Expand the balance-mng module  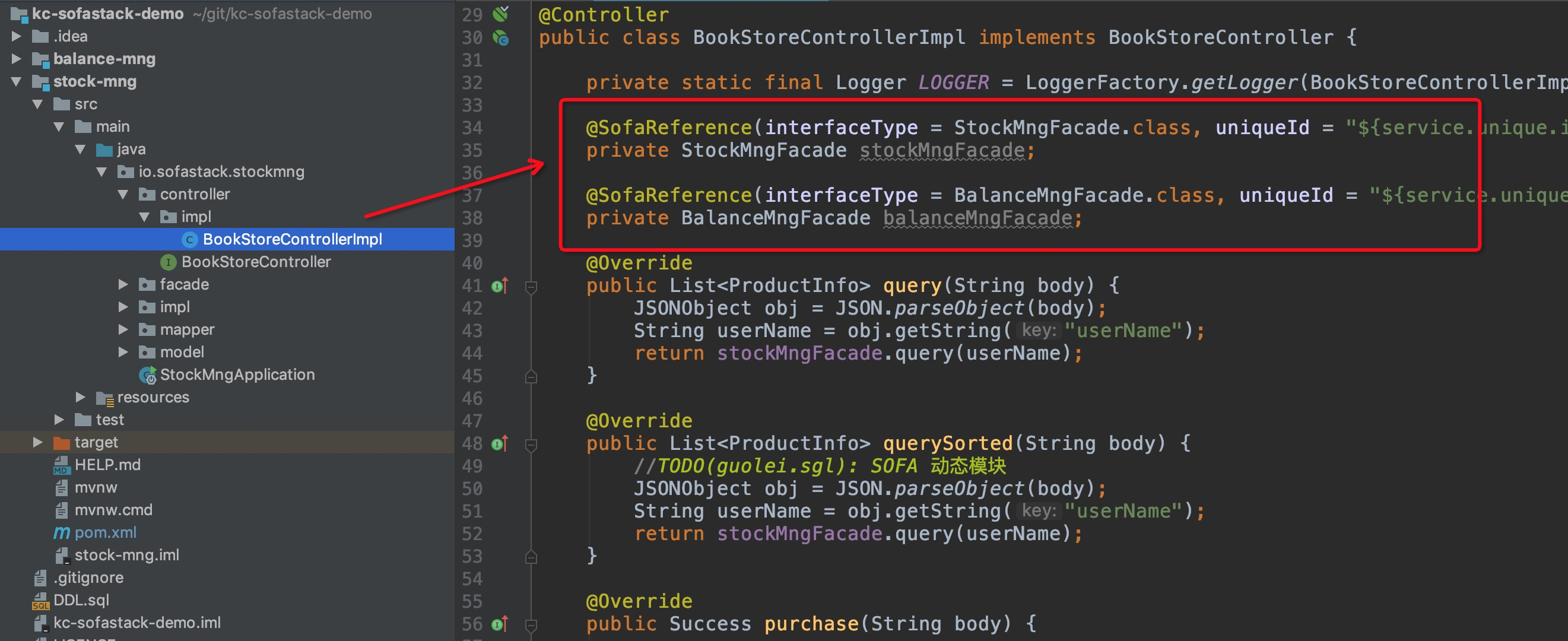[17, 59]
